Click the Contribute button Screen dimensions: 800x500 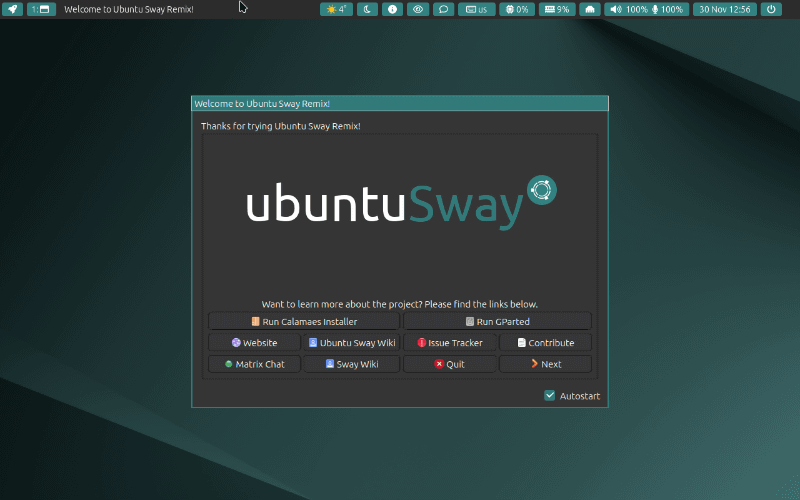(545, 343)
